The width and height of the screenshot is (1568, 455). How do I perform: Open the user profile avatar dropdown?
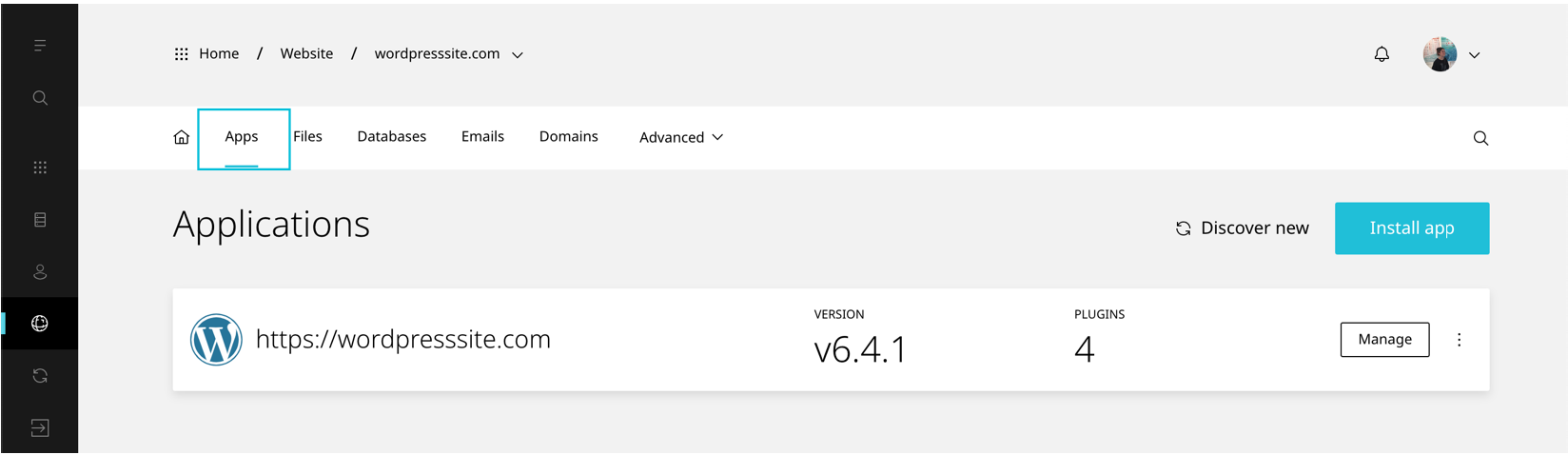pos(1451,54)
